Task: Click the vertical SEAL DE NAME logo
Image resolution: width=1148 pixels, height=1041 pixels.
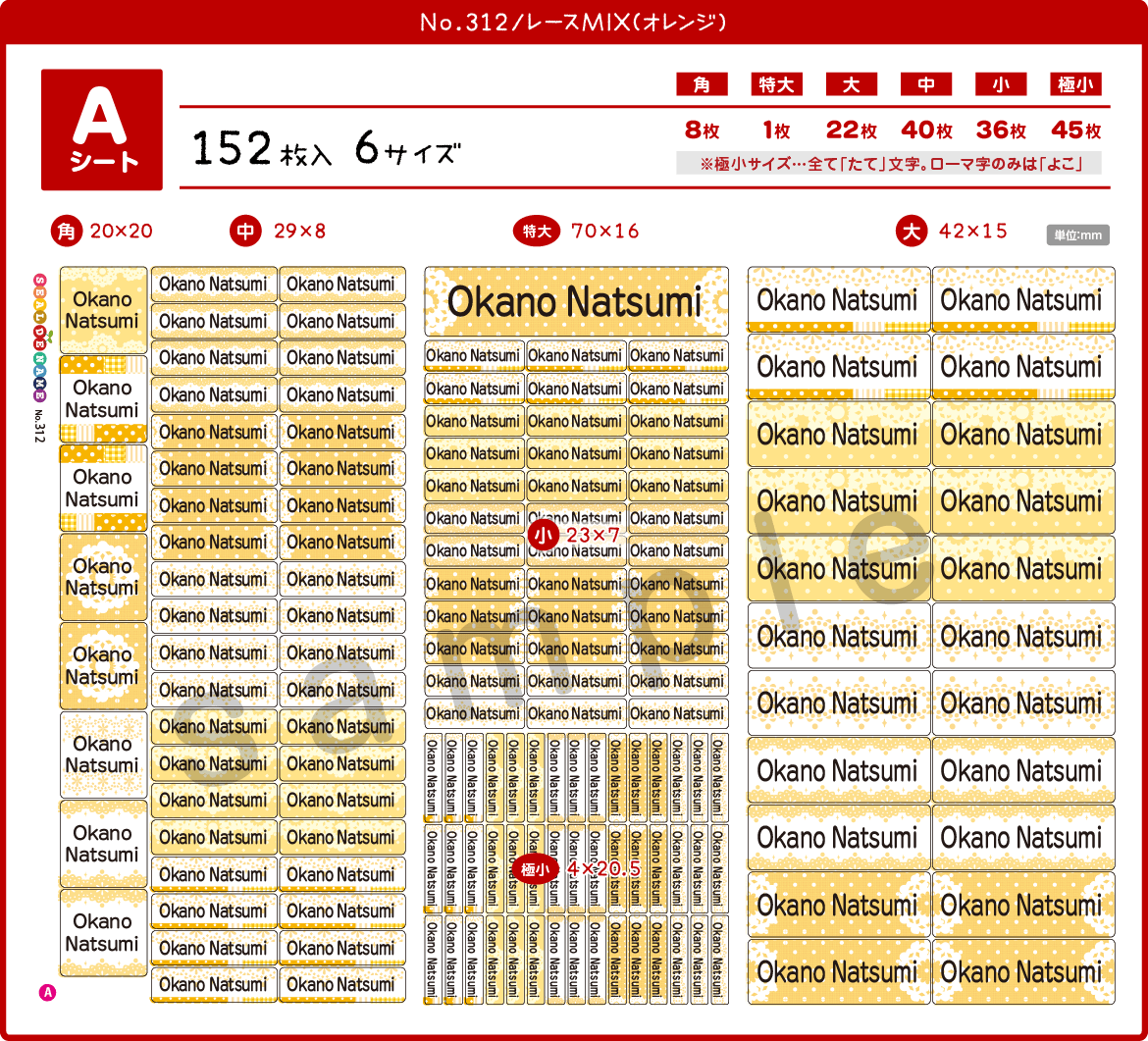Action: 40,338
